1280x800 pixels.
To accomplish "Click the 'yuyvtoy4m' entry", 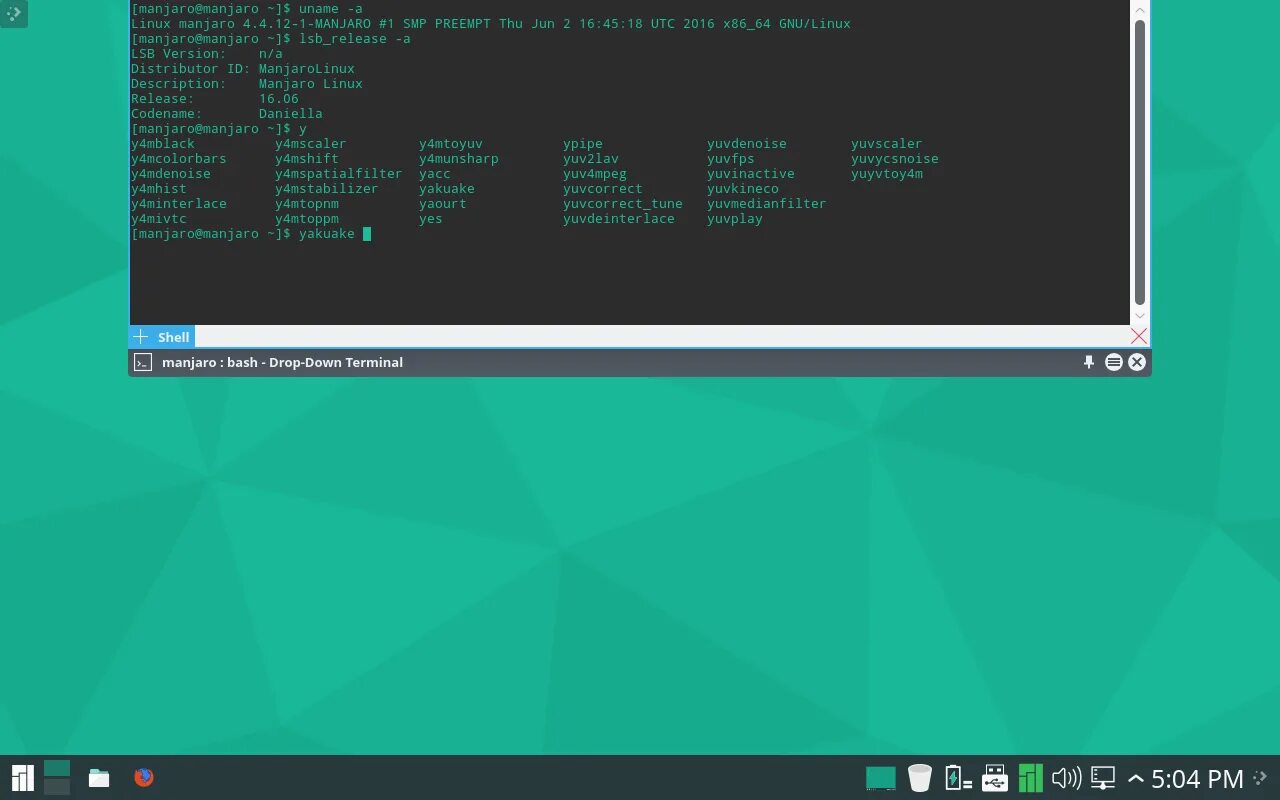I will pos(887,174).
